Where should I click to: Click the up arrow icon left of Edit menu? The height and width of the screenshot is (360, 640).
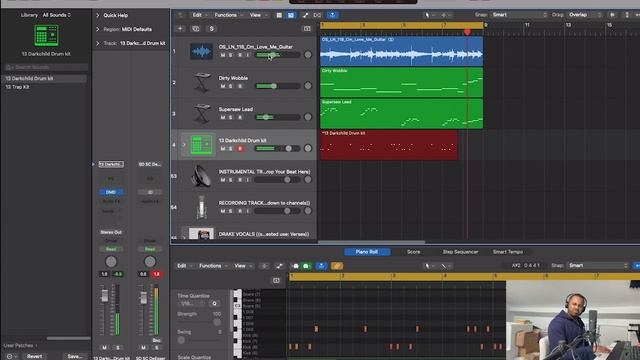tap(180, 15)
